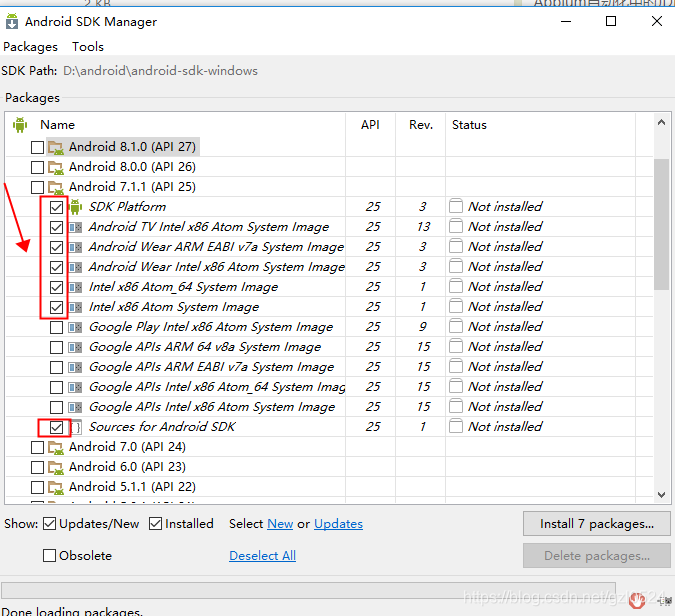Click the system image icon for Android TV Intel x86
The height and width of the screenshot is (616, 675).
75,227
